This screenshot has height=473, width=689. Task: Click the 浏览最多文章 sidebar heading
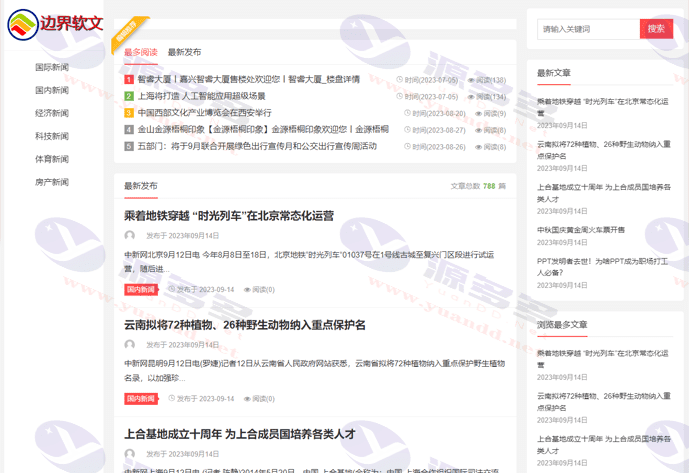point(562,325)
